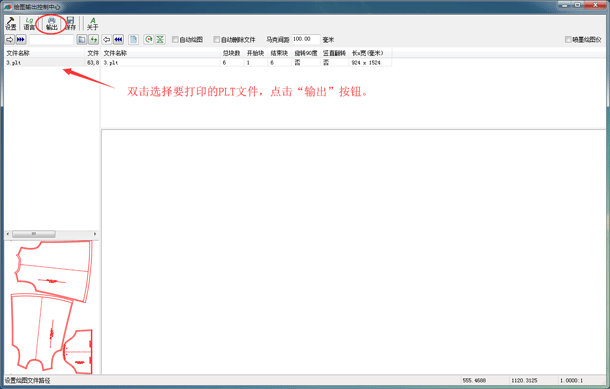This screenshot has height=389, width=610.
Task: Enable the 自动绘图 checkbox
Action: tap(175, 39)
